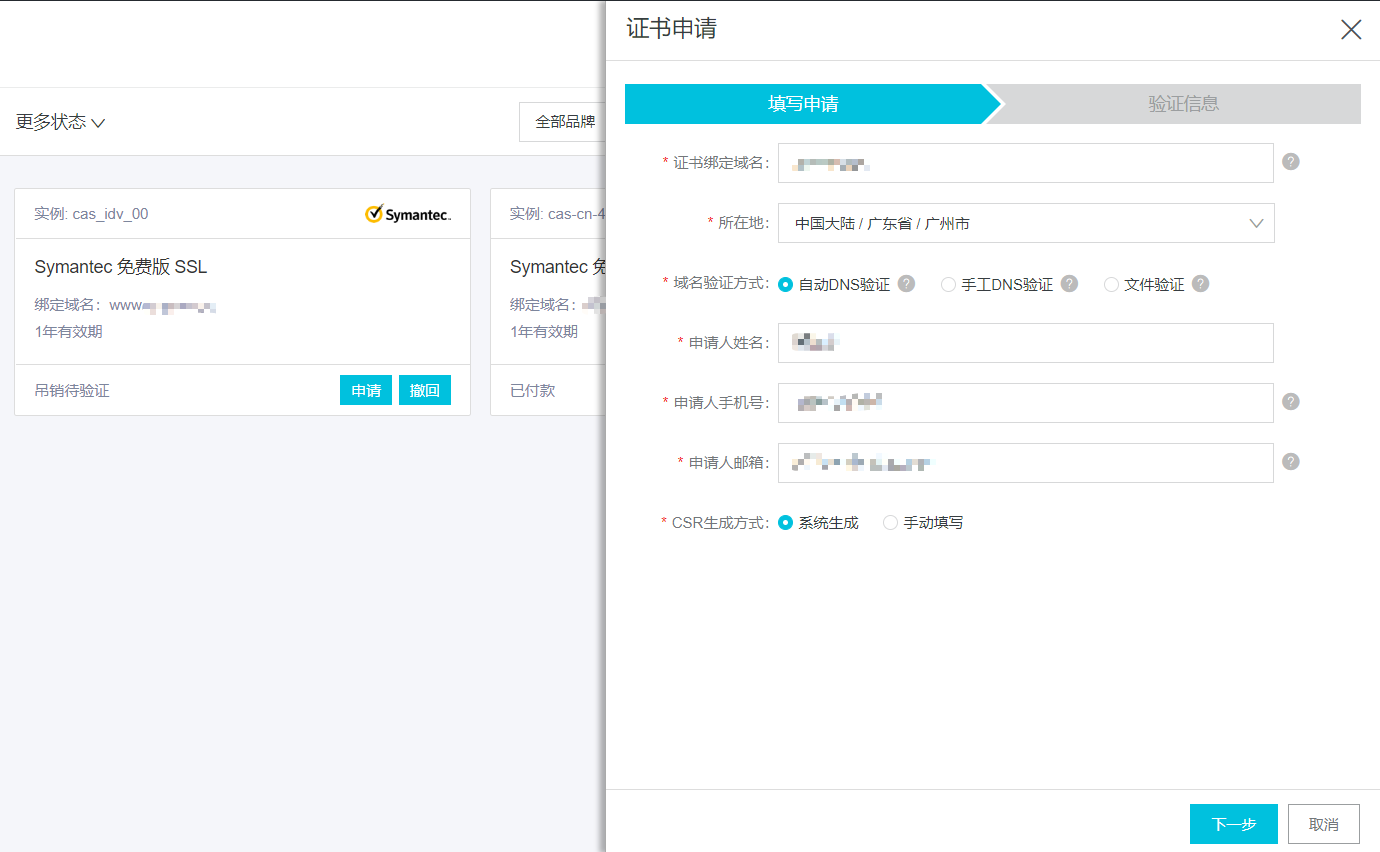Switch to the 填写申请 step tab
Screen dimensions: 1380x852
pyautogui.click(x=803, y=104)
